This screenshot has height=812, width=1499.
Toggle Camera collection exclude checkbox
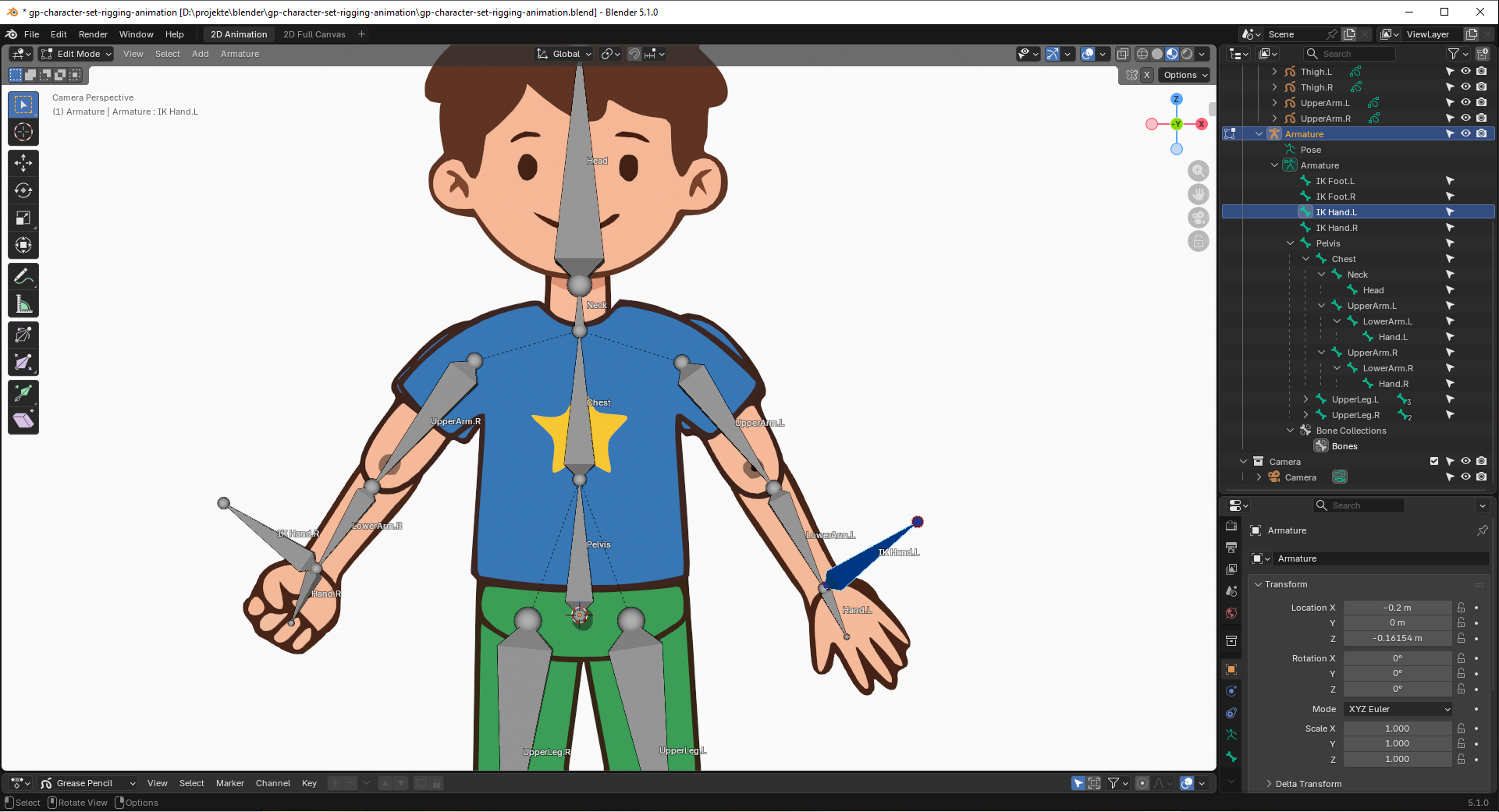click(x=1434, y=462)
